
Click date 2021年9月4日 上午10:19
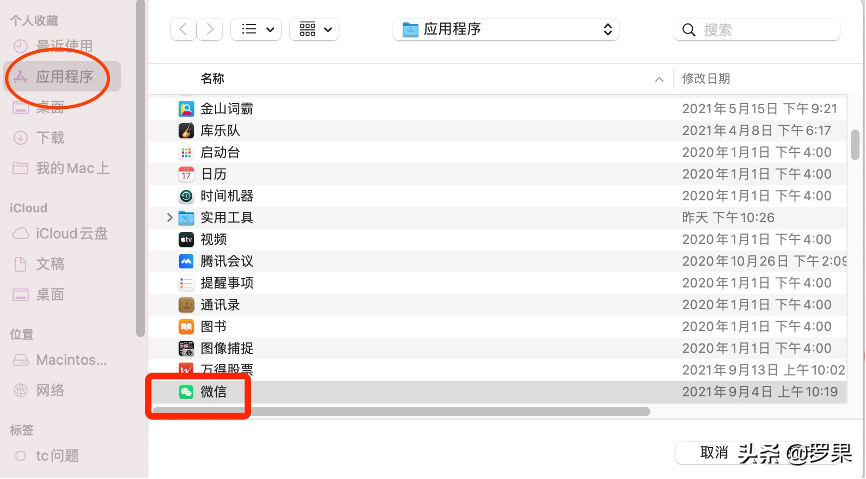(759, 392)
